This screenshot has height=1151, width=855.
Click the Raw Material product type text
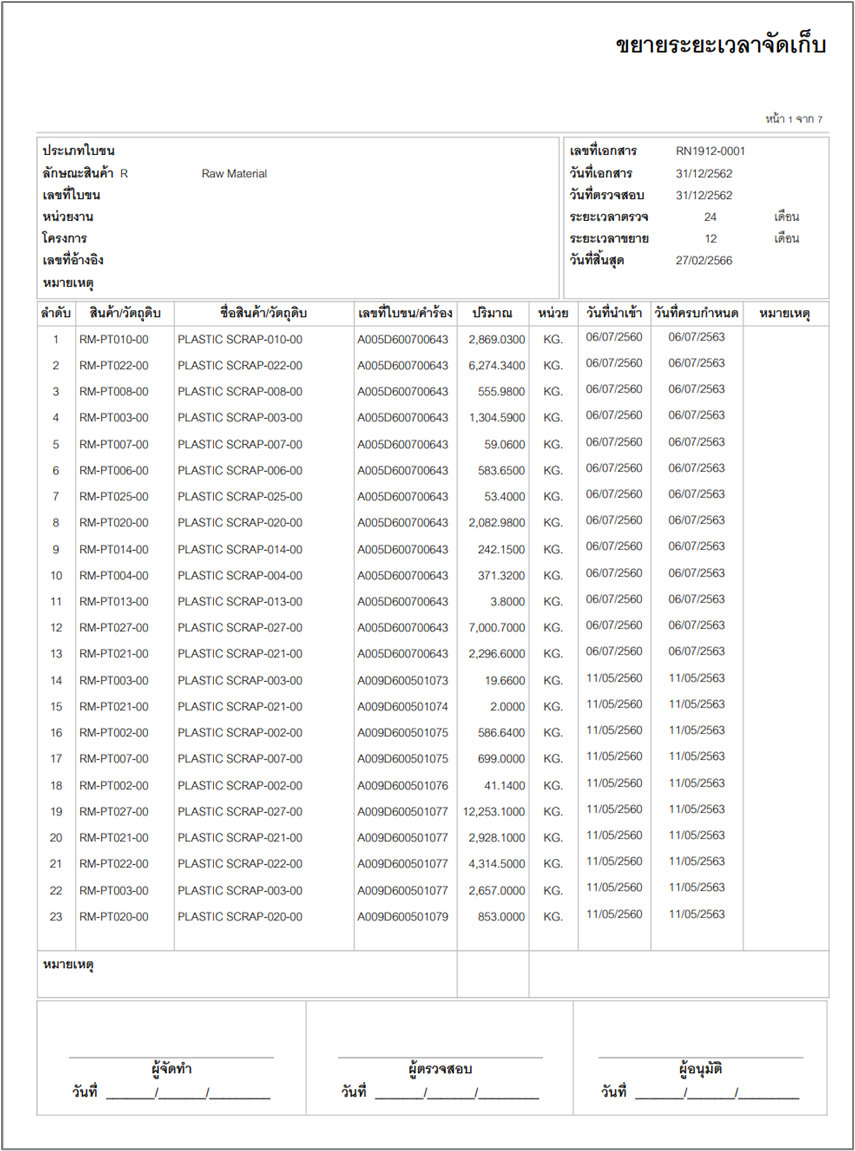(234, 174)
